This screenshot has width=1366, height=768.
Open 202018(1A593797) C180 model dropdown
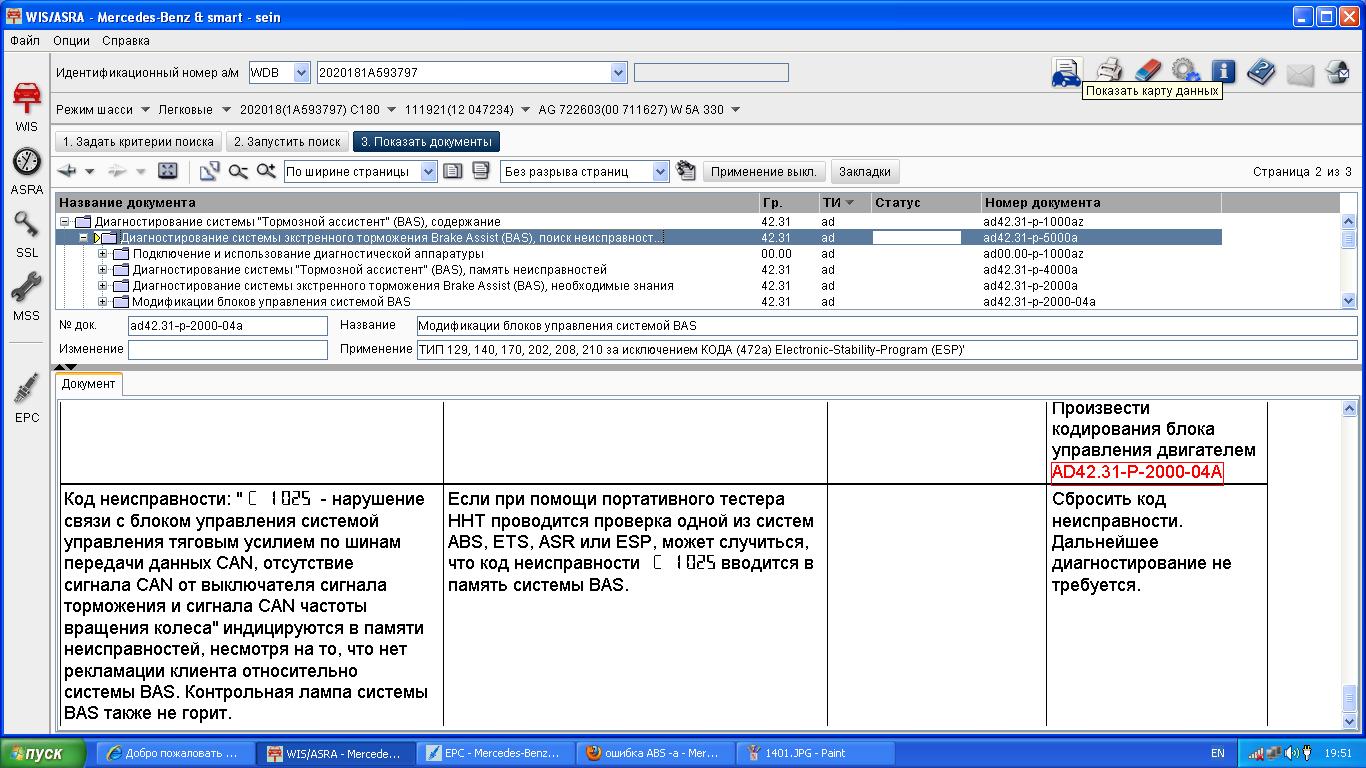click(391, 110)
